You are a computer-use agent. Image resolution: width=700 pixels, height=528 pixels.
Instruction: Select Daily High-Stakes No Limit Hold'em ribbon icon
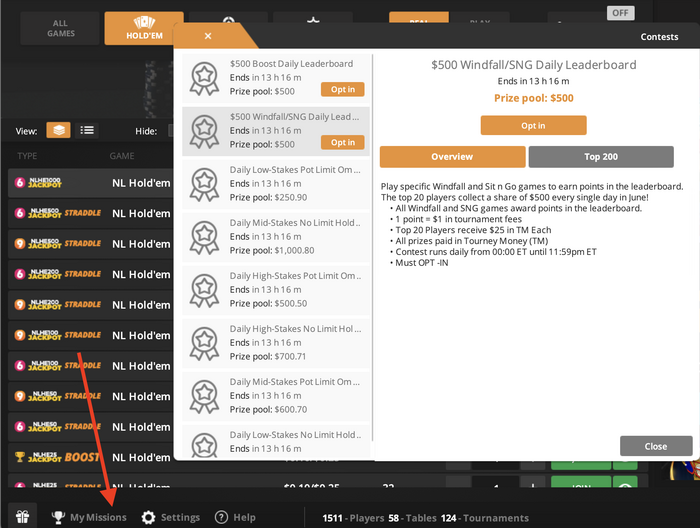[x=204, y=344]
